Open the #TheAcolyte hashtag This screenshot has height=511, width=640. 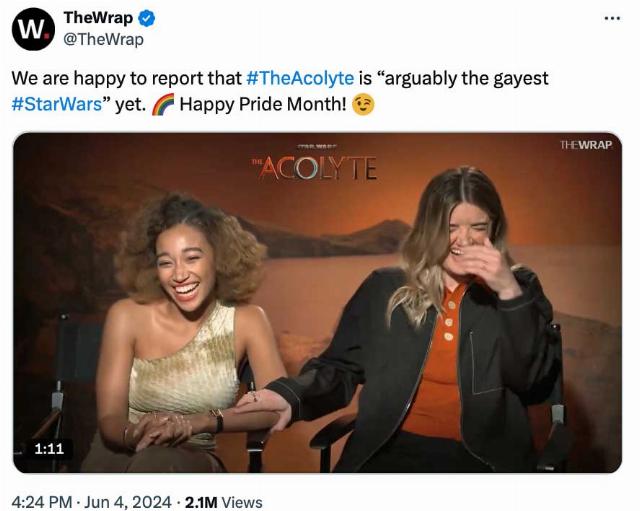[300, 78]
